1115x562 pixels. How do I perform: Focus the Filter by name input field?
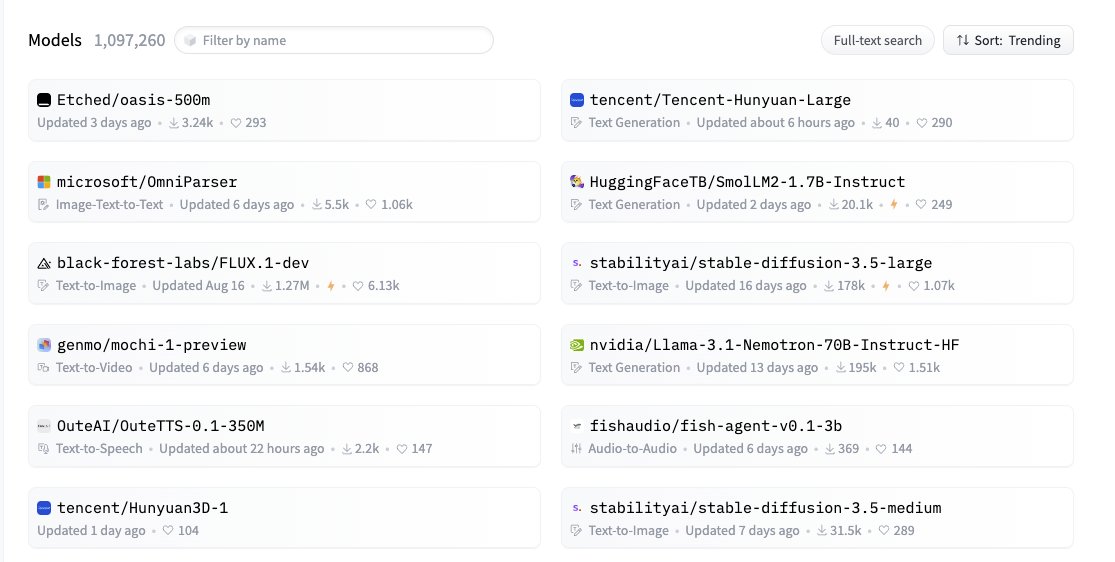coord(334,41)
